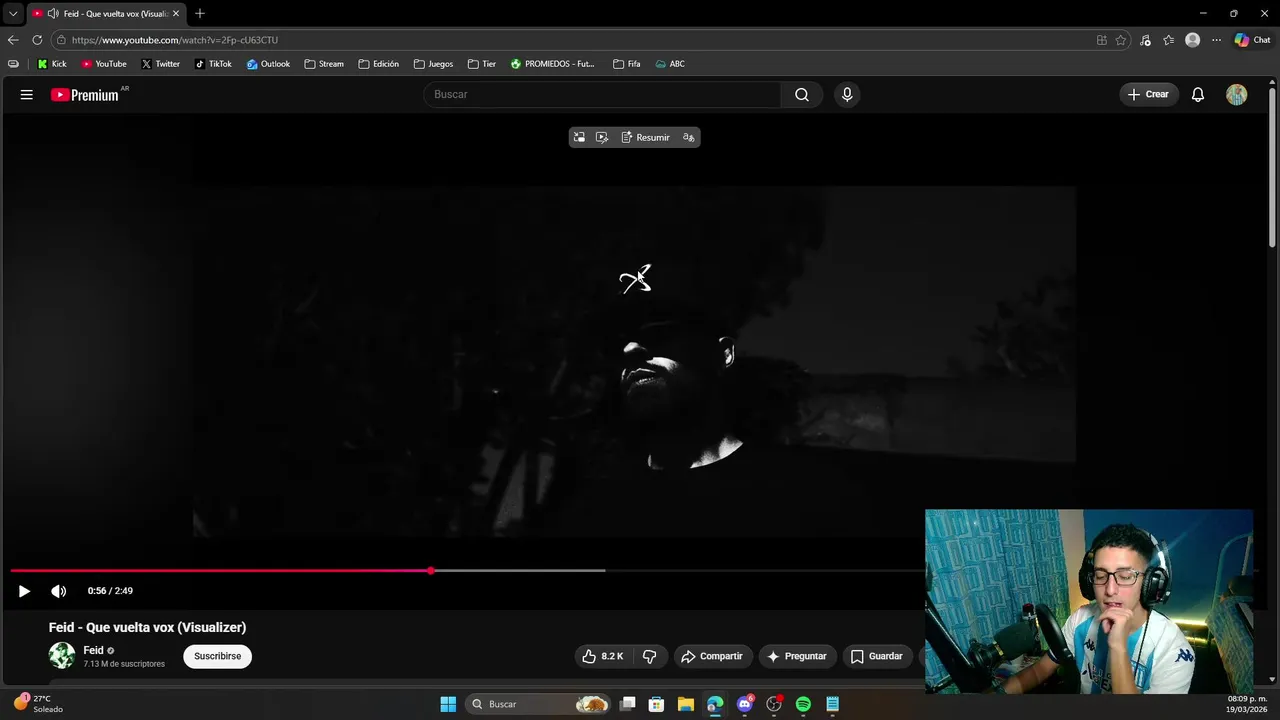Open Task View on the taskbar
The height and width of the screenshot is (720, 1280).
[x=627, y=704]
